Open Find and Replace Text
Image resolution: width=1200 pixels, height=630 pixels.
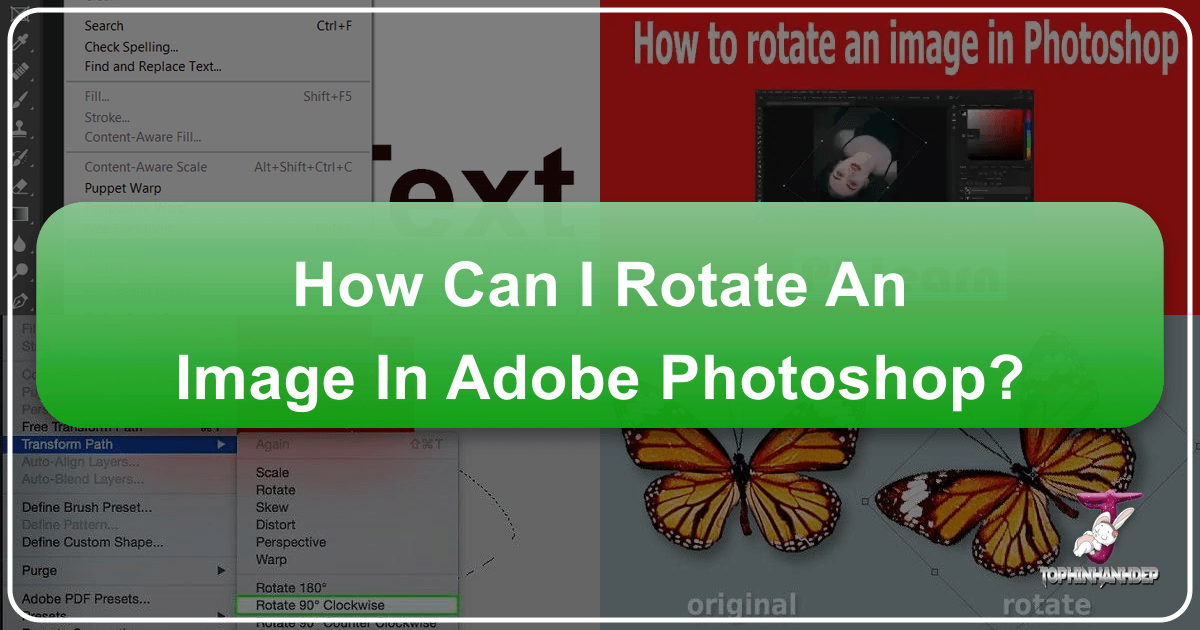point(152,67)
